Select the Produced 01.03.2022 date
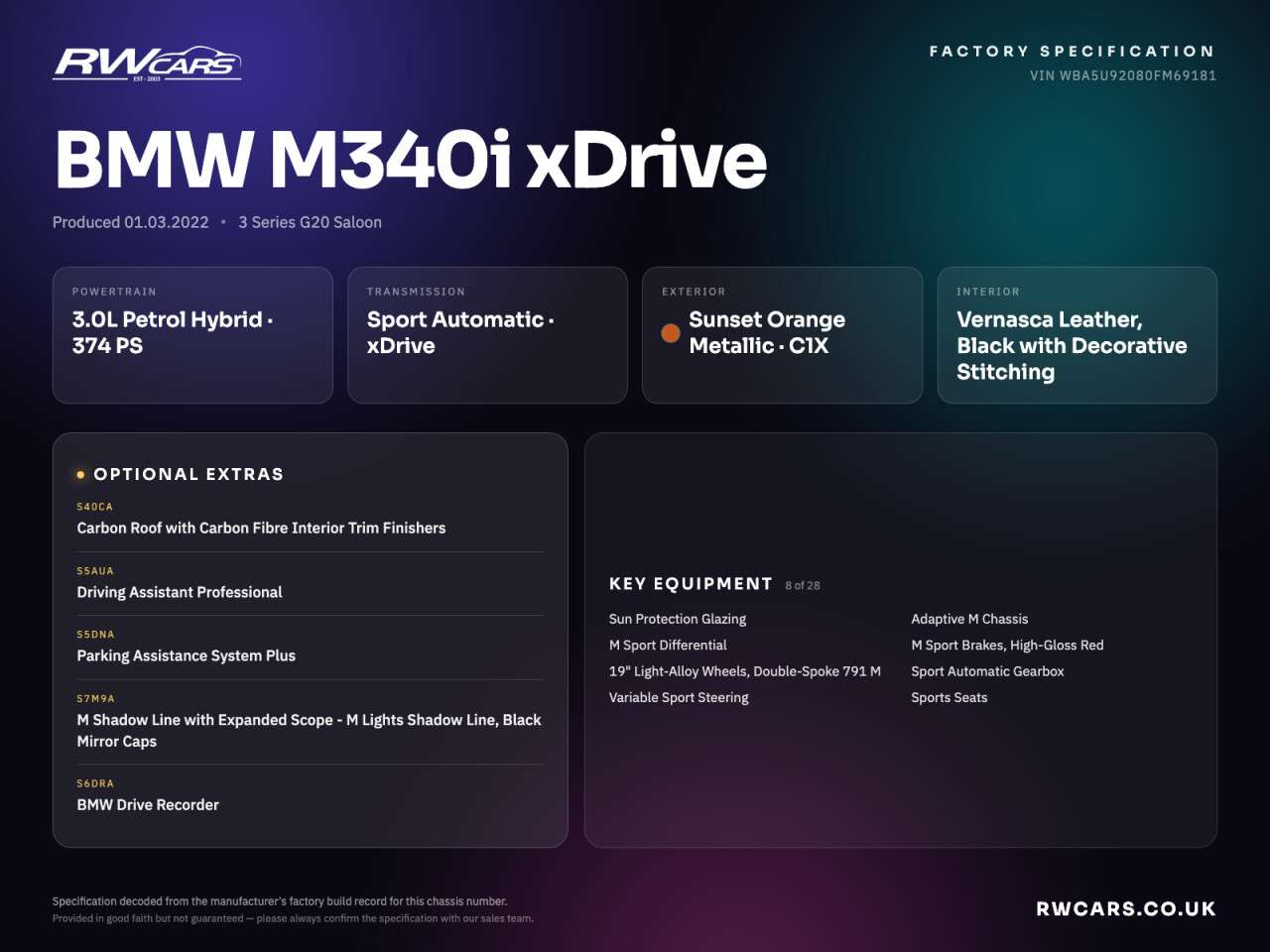1270x952 pixels. (131, 222)
